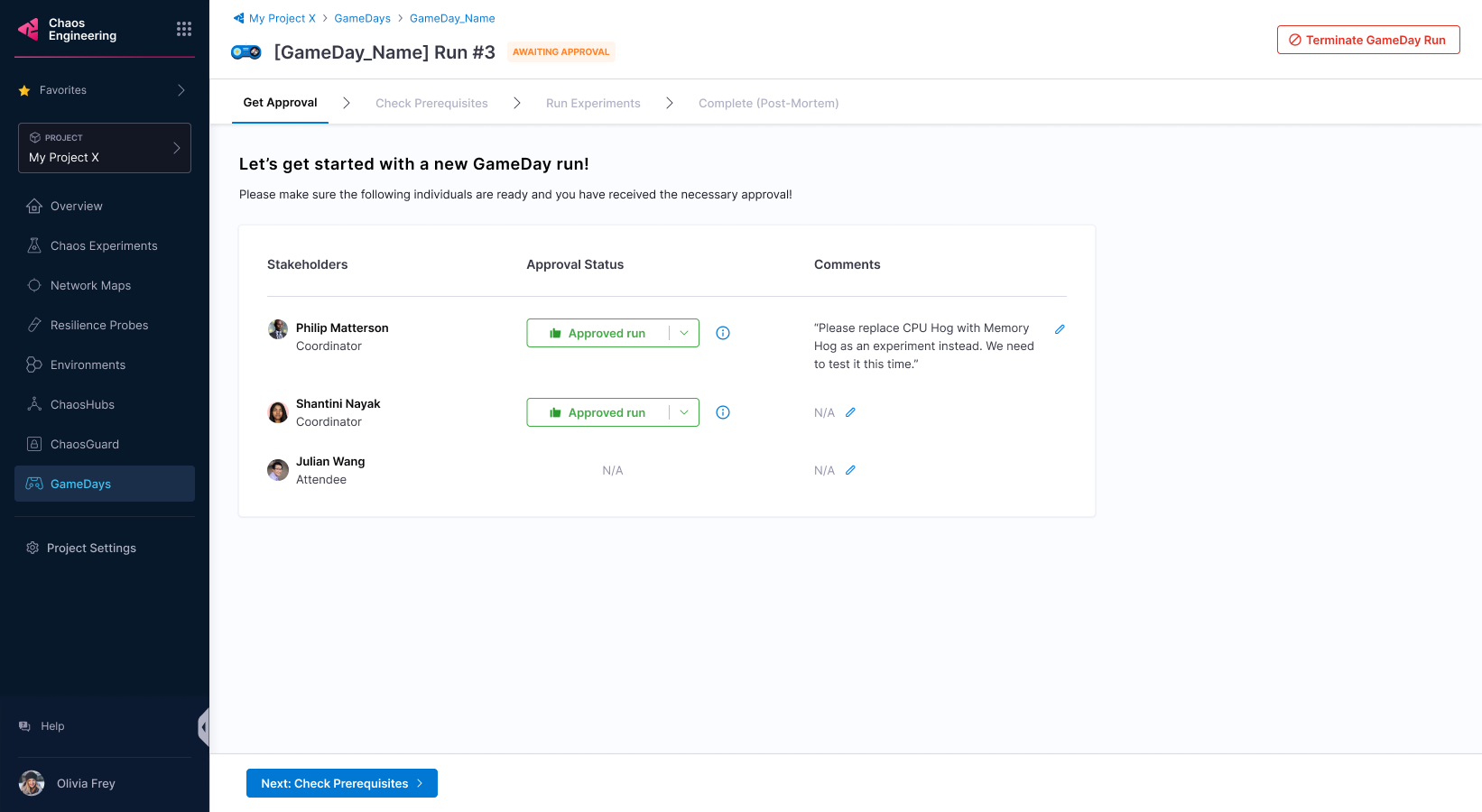Click info icon beside Philip Matterson's approval
The height and width of the screenshot is (812, 1482).
coord(723,333)
